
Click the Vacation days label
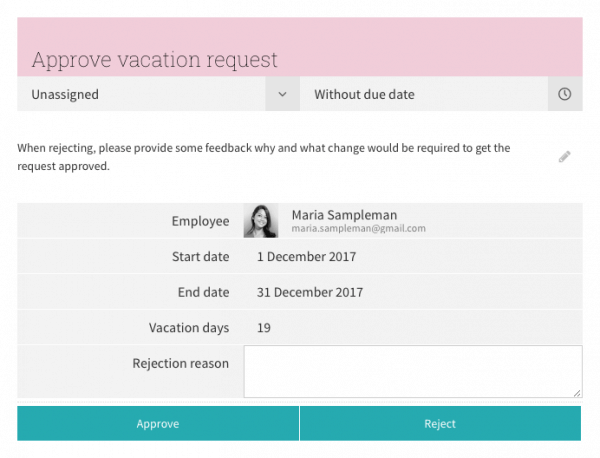point(189,328)
